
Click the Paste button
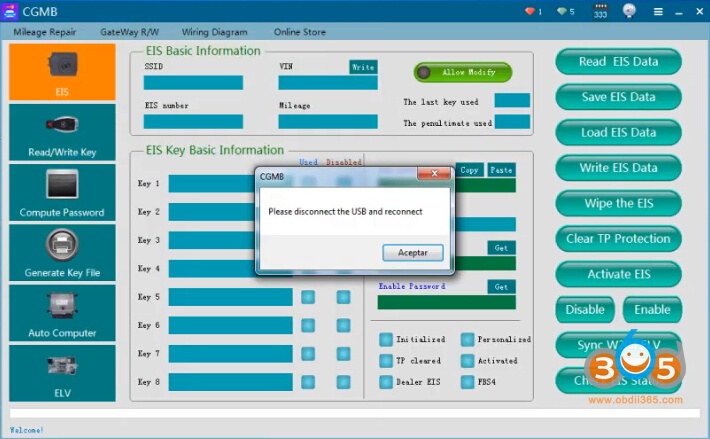[501, 170]
